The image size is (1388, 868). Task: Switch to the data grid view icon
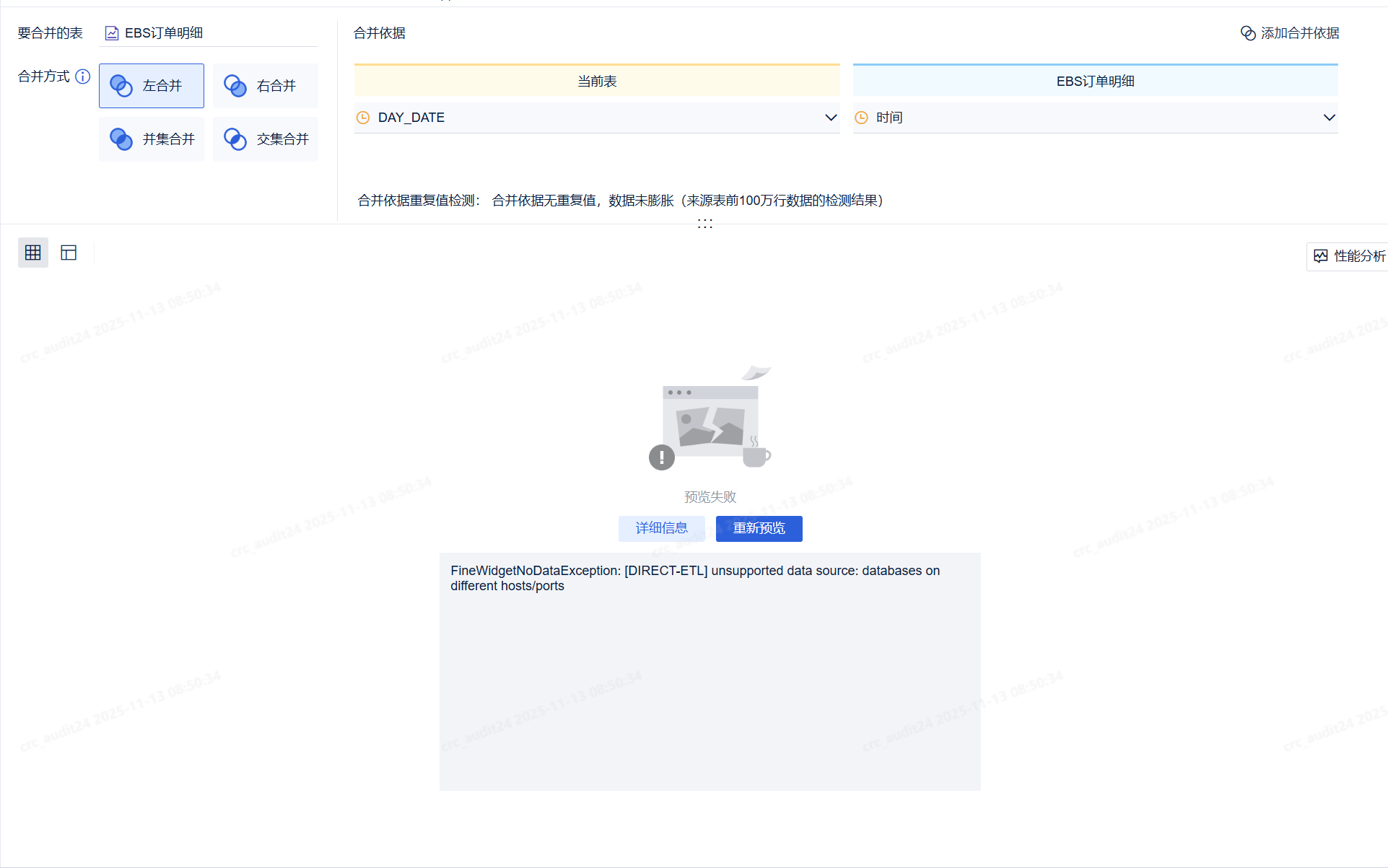[x=33, y=253]
